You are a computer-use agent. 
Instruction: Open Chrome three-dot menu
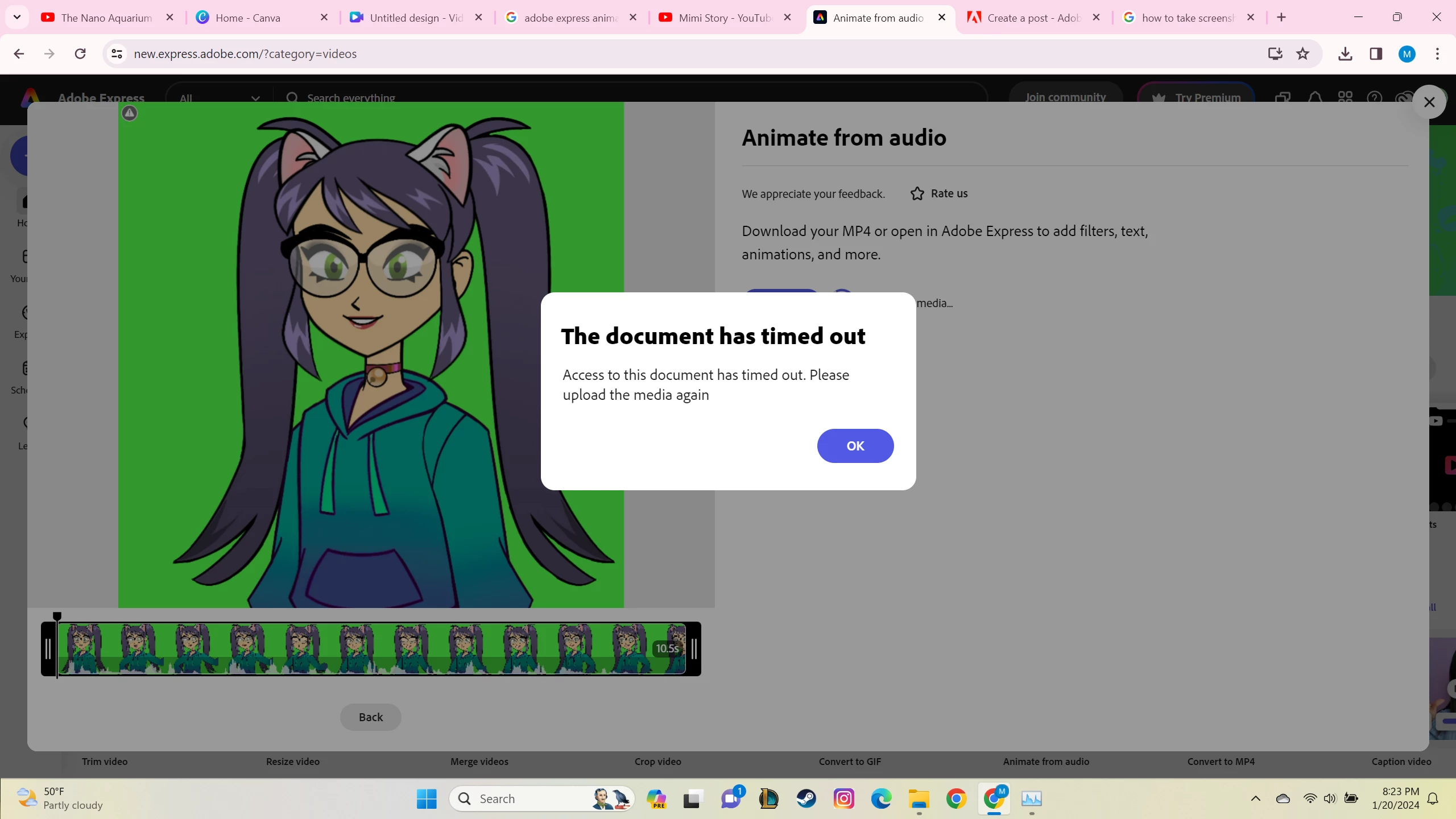pos(1437,54)
